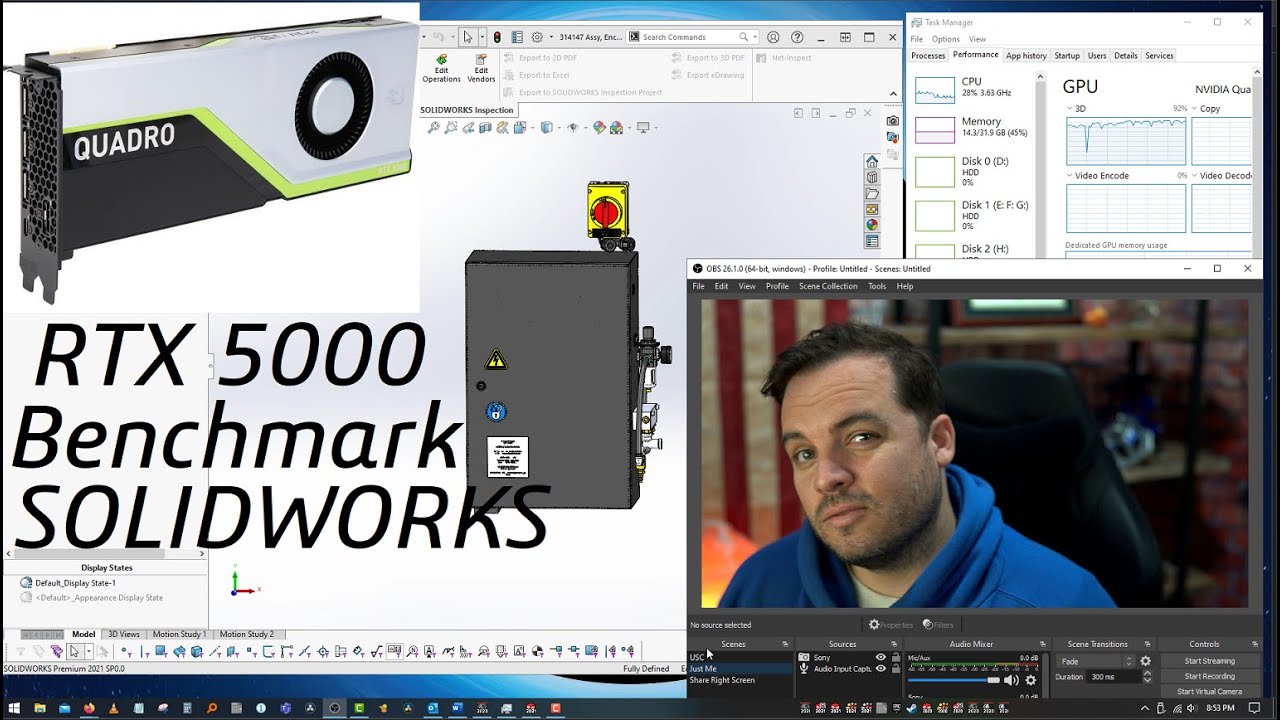Click Start Recording button in OBS
Viewport: 1280px width, 720px height.
coord(1209,676)
